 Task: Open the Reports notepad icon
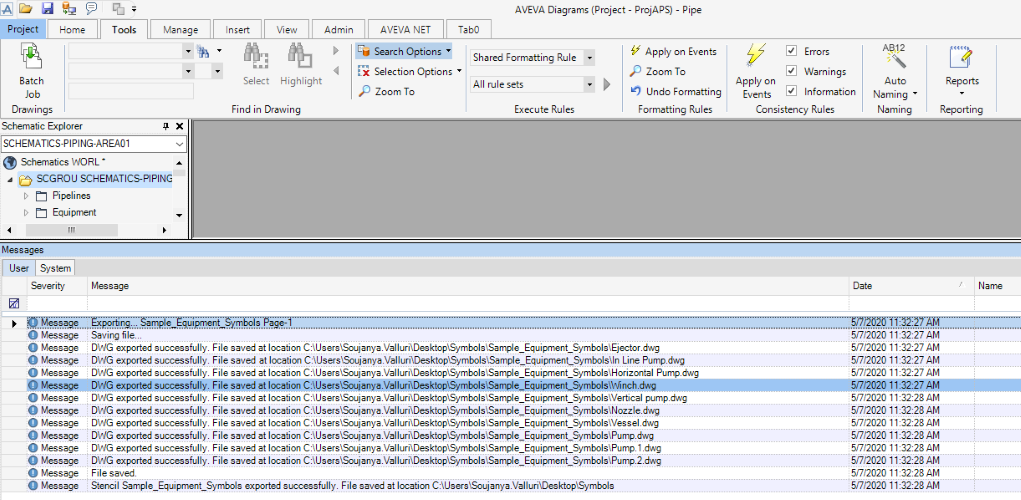coord(961,58)
